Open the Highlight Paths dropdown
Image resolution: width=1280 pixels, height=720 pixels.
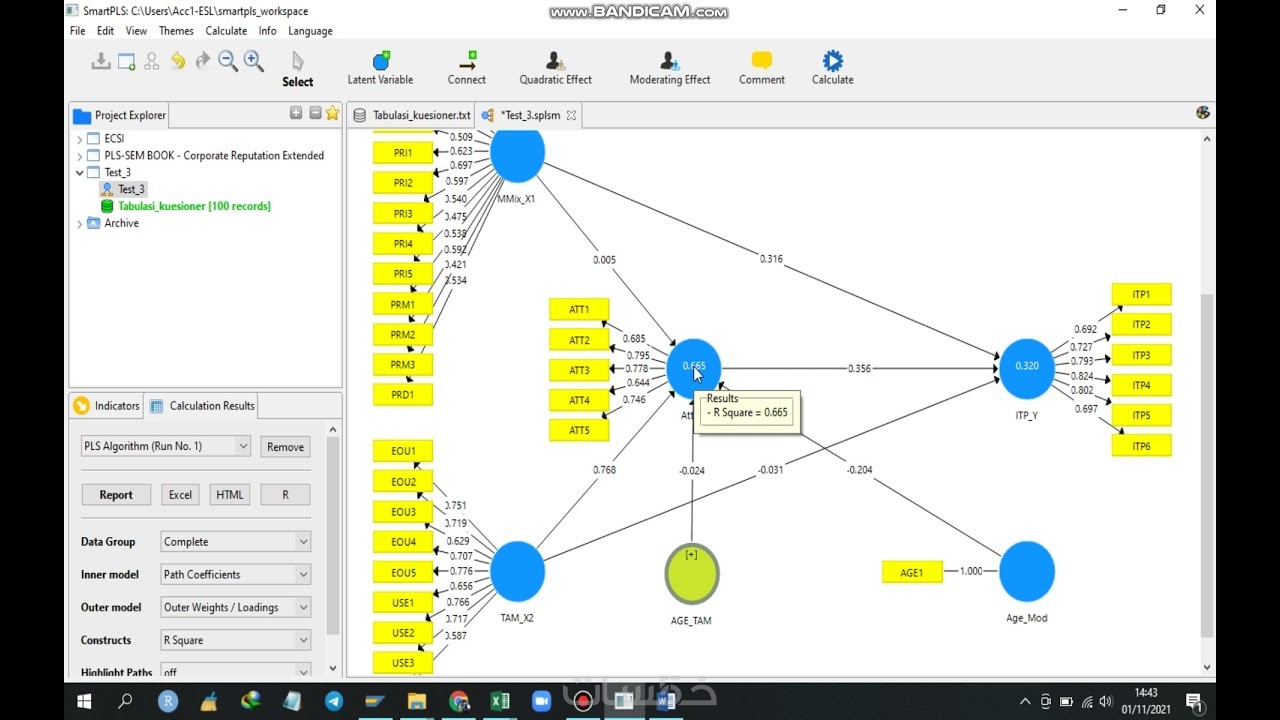click(x=236, y=672)
